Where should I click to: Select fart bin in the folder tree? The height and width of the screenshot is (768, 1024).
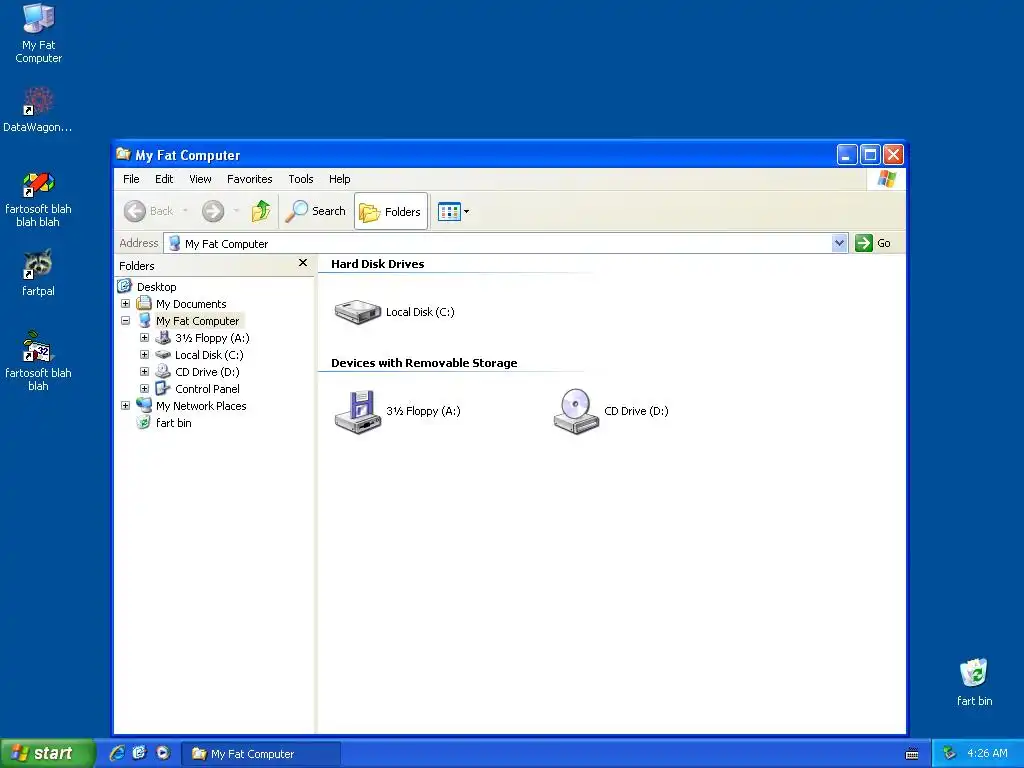[x=173, y=423]
